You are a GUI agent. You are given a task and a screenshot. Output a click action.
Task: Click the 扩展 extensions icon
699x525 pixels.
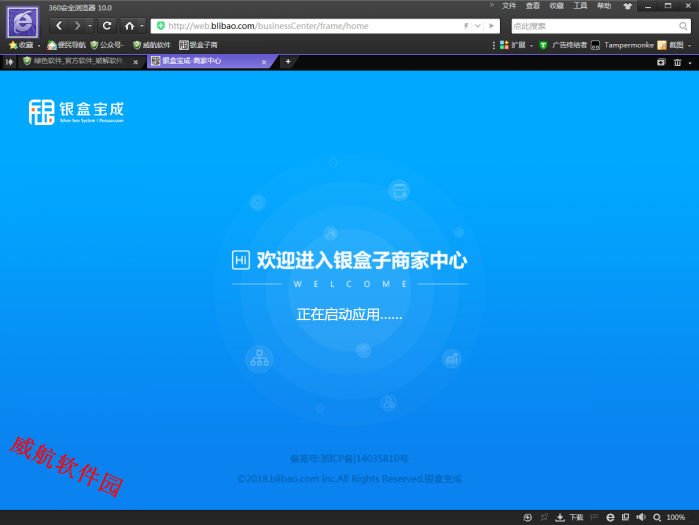pos(513,45)
